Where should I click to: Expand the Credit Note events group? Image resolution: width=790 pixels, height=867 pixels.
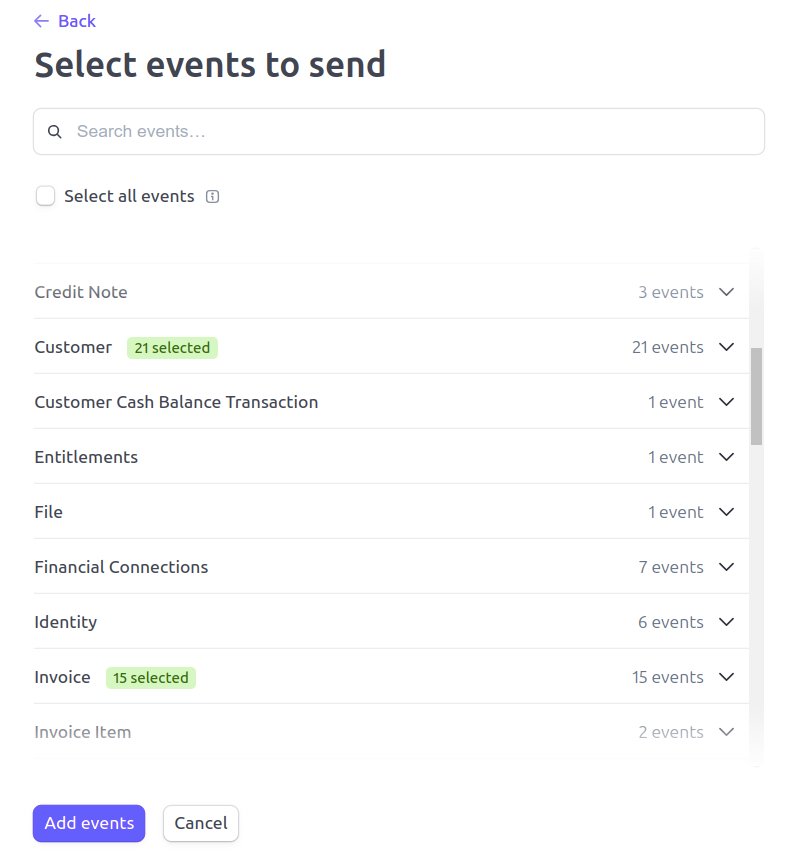coord(727,293)
